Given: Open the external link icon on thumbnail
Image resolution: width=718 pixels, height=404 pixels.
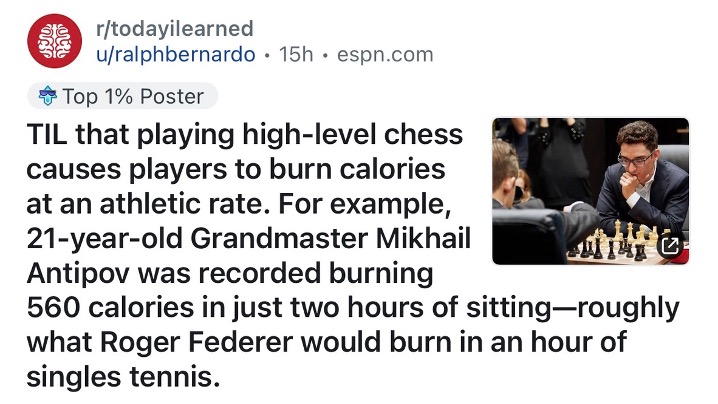Looking at the screenshot, I should [x=670, y=245].
